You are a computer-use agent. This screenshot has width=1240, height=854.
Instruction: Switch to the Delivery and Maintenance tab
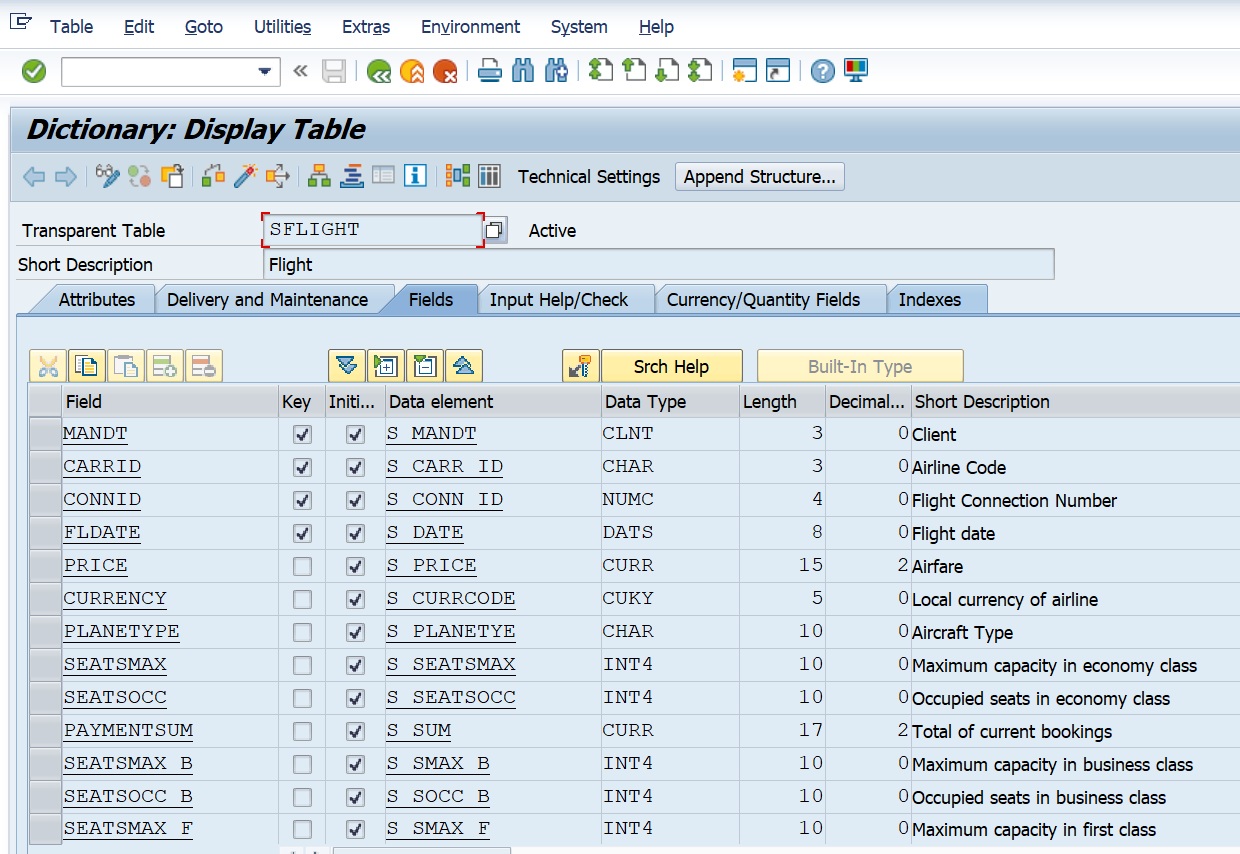point(267,299)
